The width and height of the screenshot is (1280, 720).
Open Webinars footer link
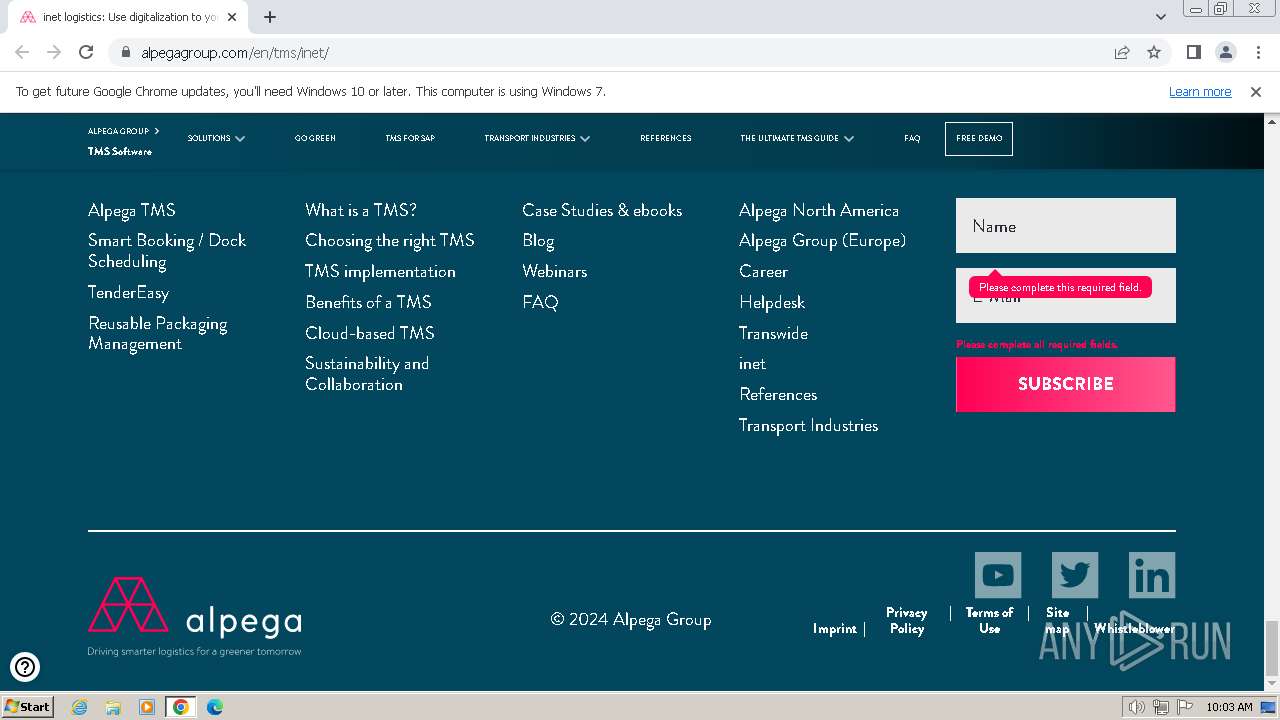point(554,271)
